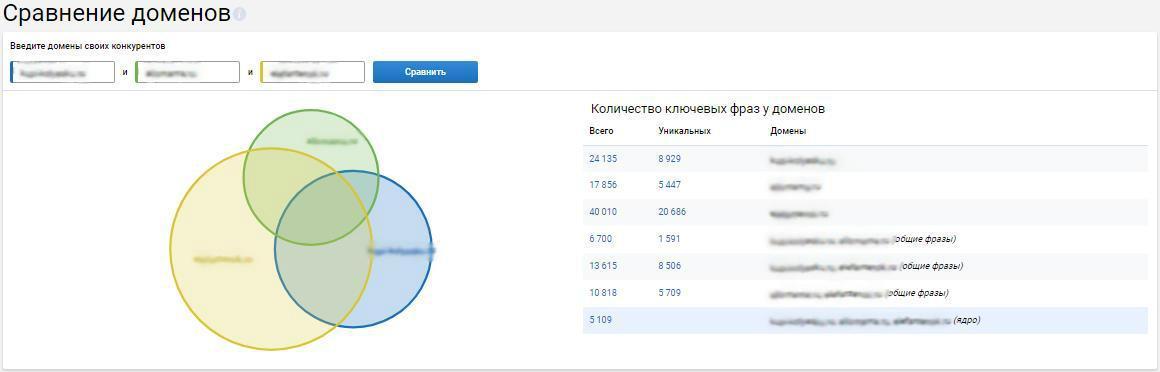Viewport: 1160px width, 372px height.
Task: Click the Всего column header
Action: click(x=601, y=131)
